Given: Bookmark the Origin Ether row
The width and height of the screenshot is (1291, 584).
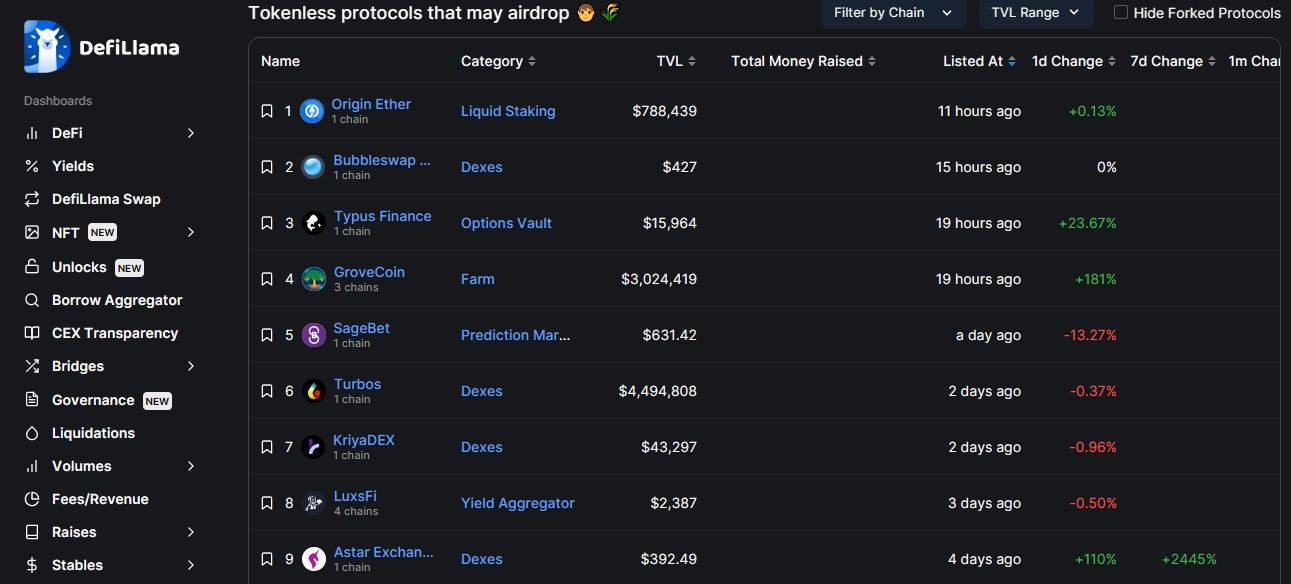Looking at the screenshot, I should point(267,111).
